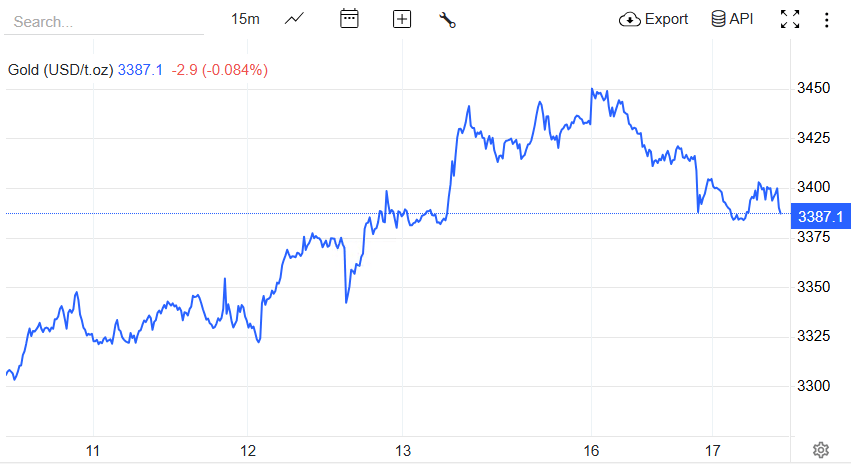Click the 13 date axis marker
Viewport: 851px width, 464px height.
coord(403,451)
